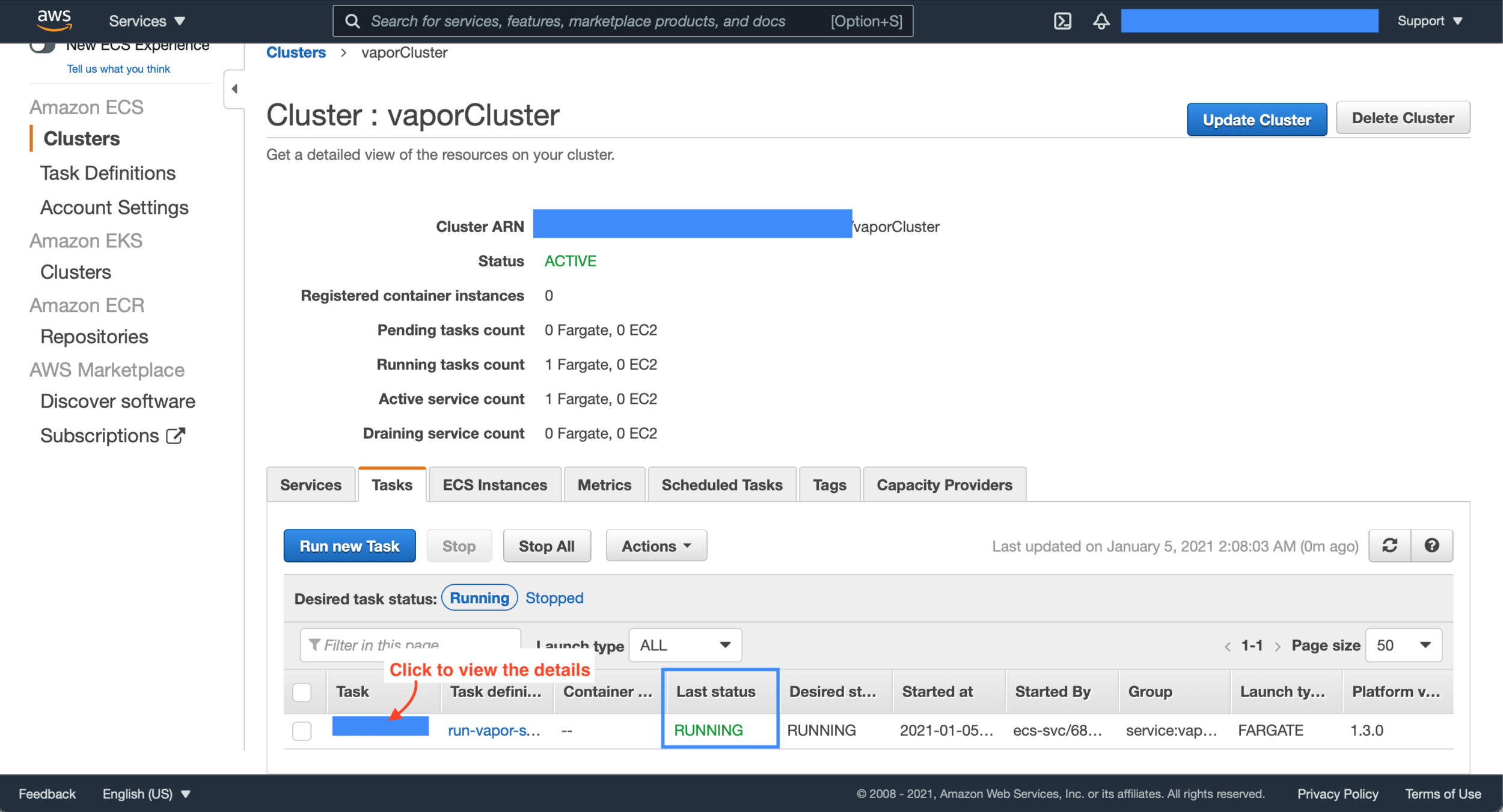The width and height of the screenshot is (1503, 812).
Task: Open the Capacity Providers tab
Action: (944, 484)
